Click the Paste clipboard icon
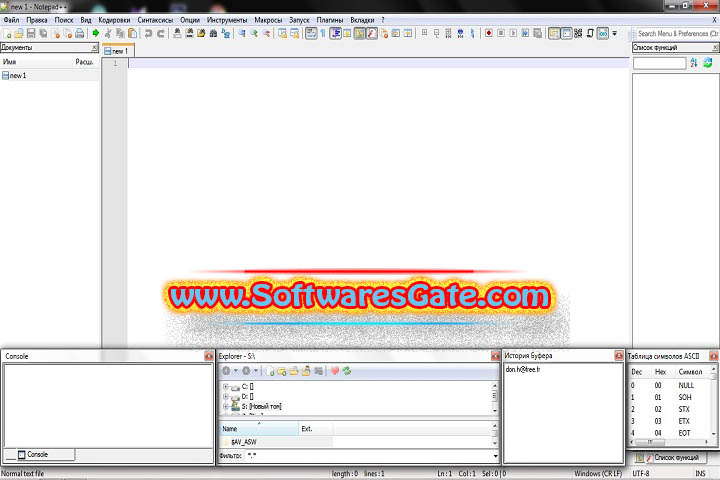Screen dimensions: 720x480 point(132,34)
